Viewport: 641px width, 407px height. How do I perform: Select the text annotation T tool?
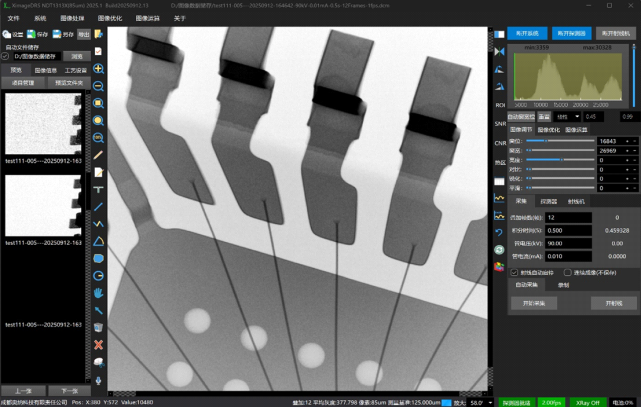pyautogui.click(x=99, y=189)
